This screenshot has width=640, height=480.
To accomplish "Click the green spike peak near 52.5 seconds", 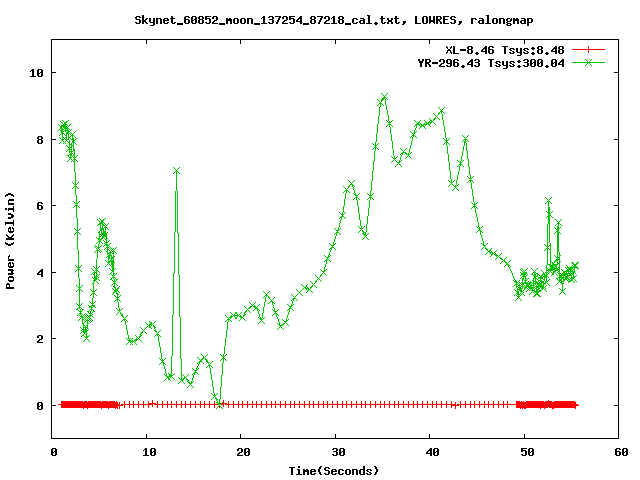I will coord(548,200).
